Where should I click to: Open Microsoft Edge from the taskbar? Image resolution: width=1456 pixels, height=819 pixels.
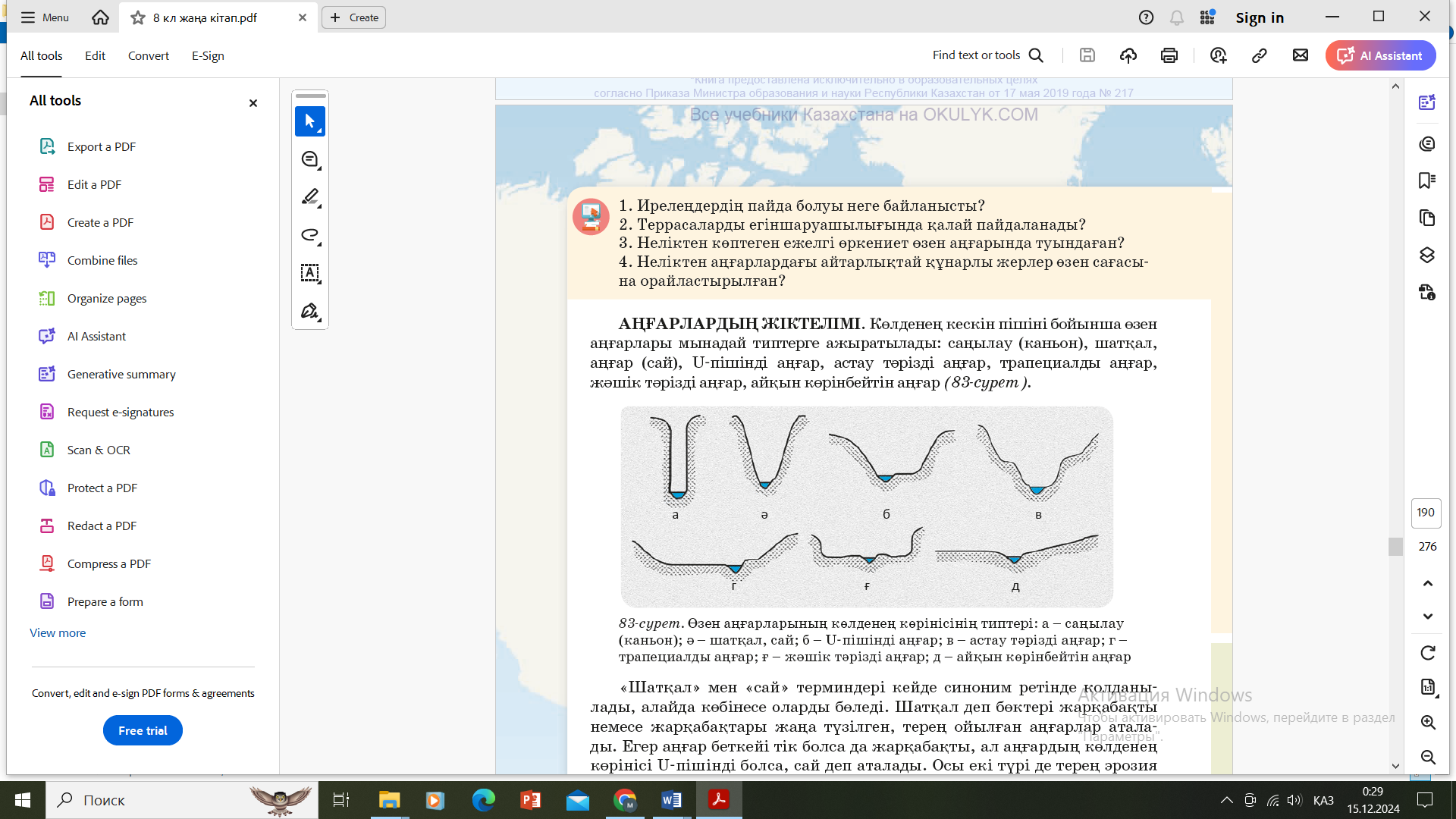coord(483,800)
